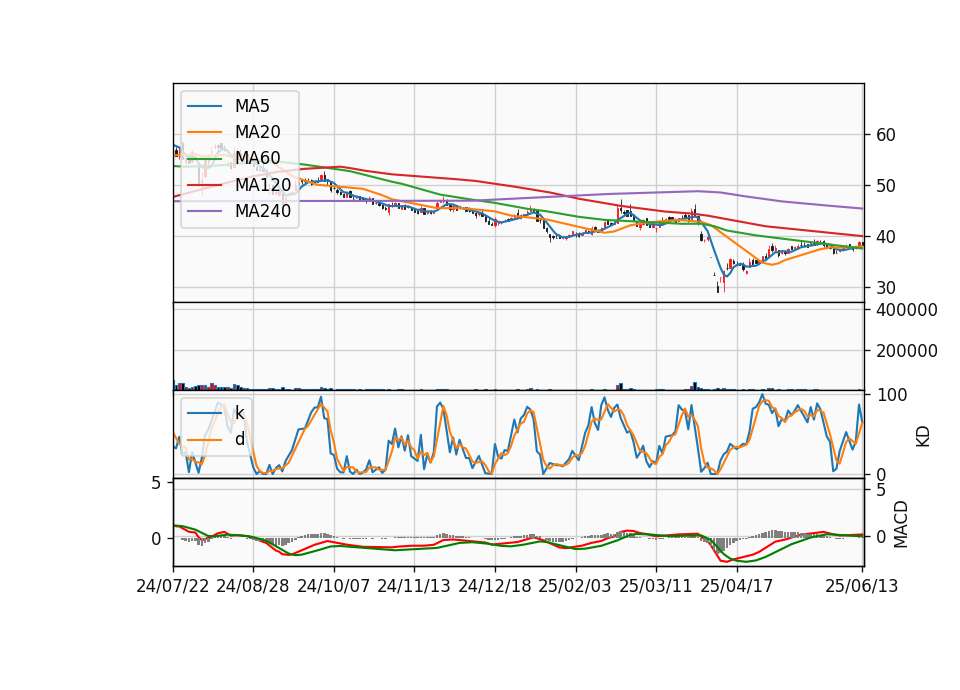Click the 40 price axis tick

tap(885, 236)
